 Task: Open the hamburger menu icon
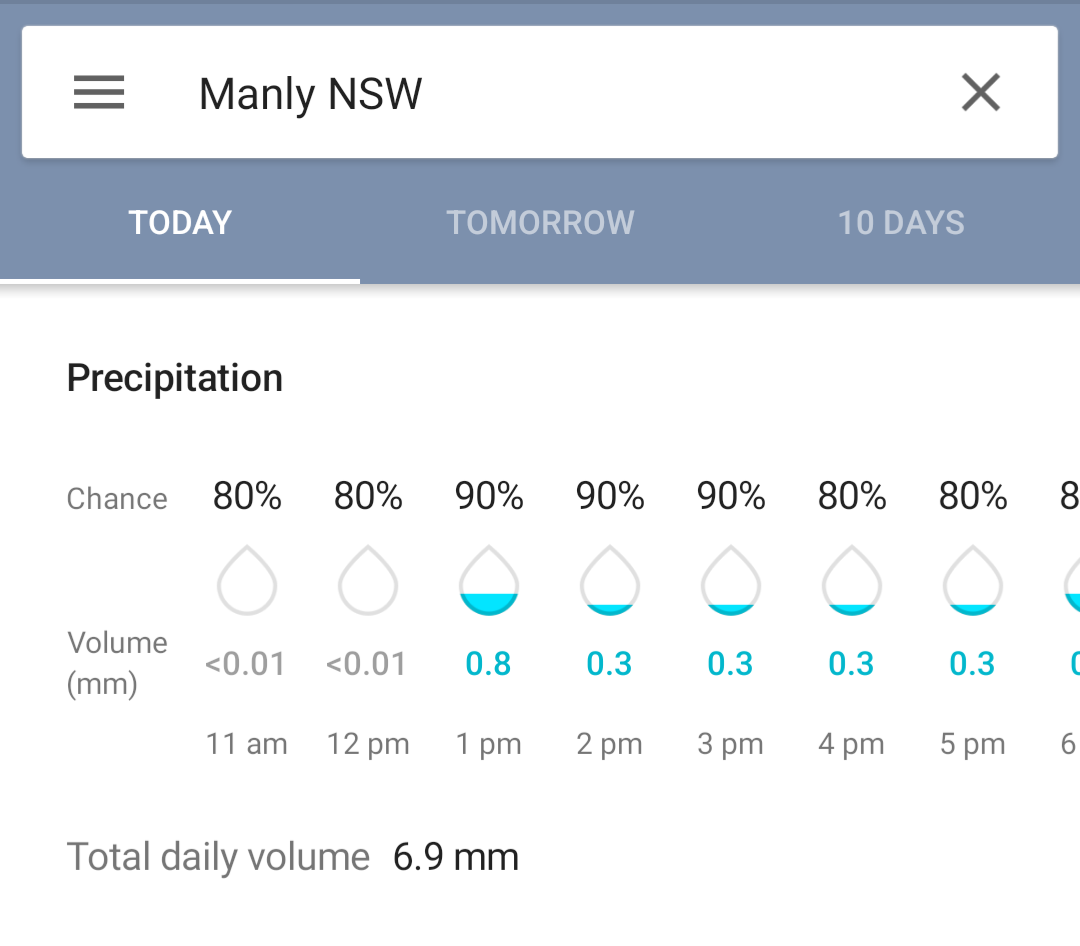tap(99, 92)
